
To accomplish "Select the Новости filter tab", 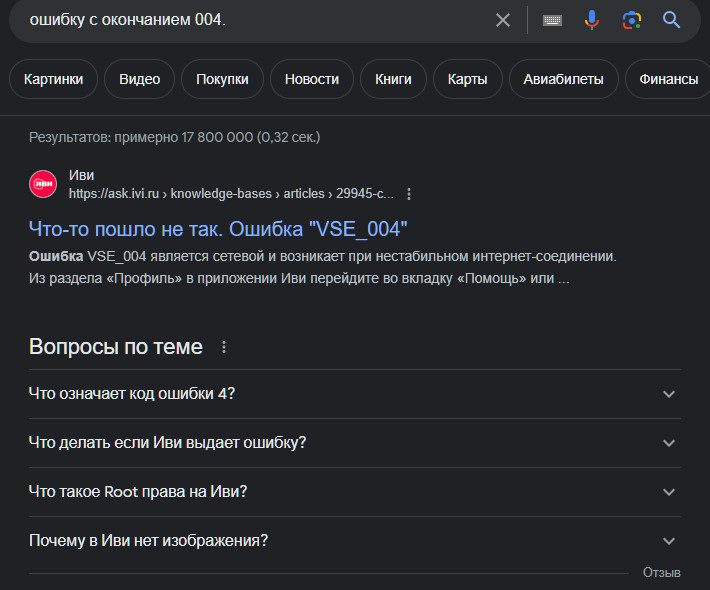I will (x=311, y=79).
